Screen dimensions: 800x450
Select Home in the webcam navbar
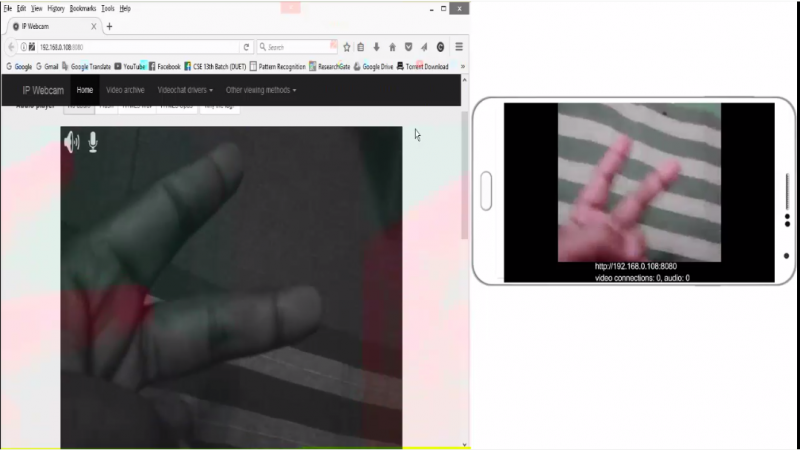[85, 90]
